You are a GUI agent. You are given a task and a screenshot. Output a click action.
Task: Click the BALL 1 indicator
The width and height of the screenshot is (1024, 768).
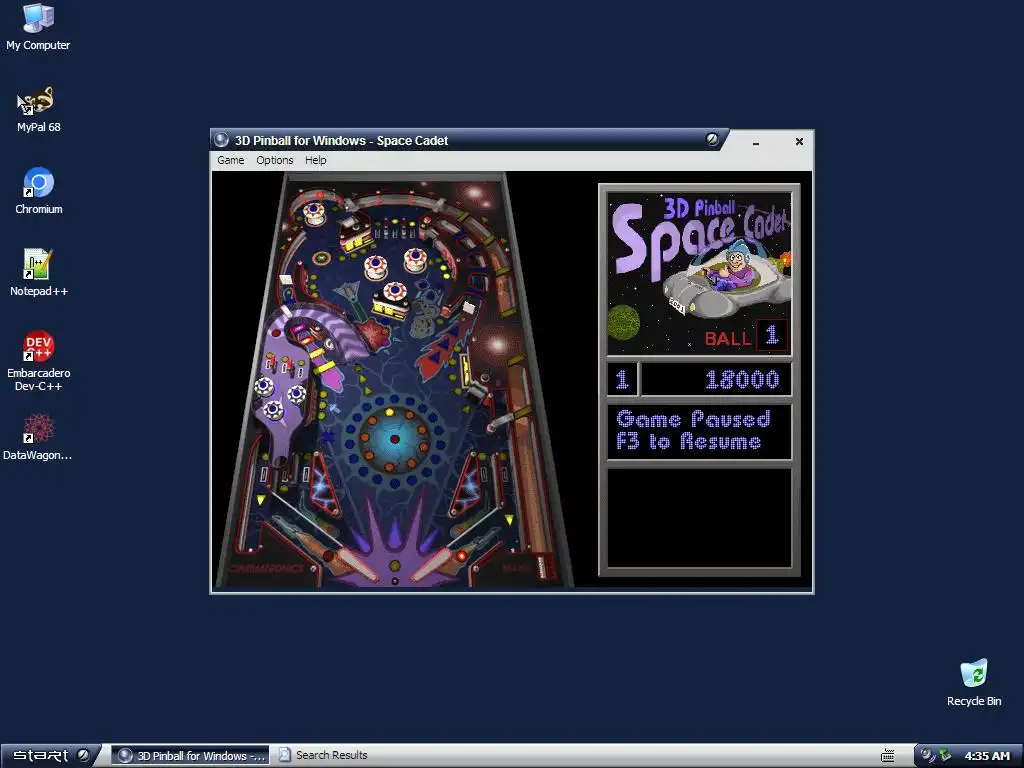[746, 337]
